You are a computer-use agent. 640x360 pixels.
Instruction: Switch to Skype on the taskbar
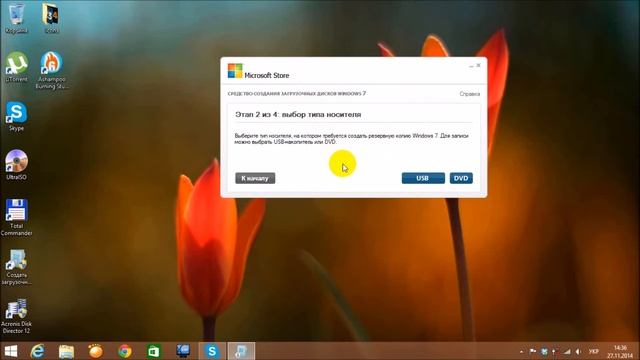coord(212,351)
